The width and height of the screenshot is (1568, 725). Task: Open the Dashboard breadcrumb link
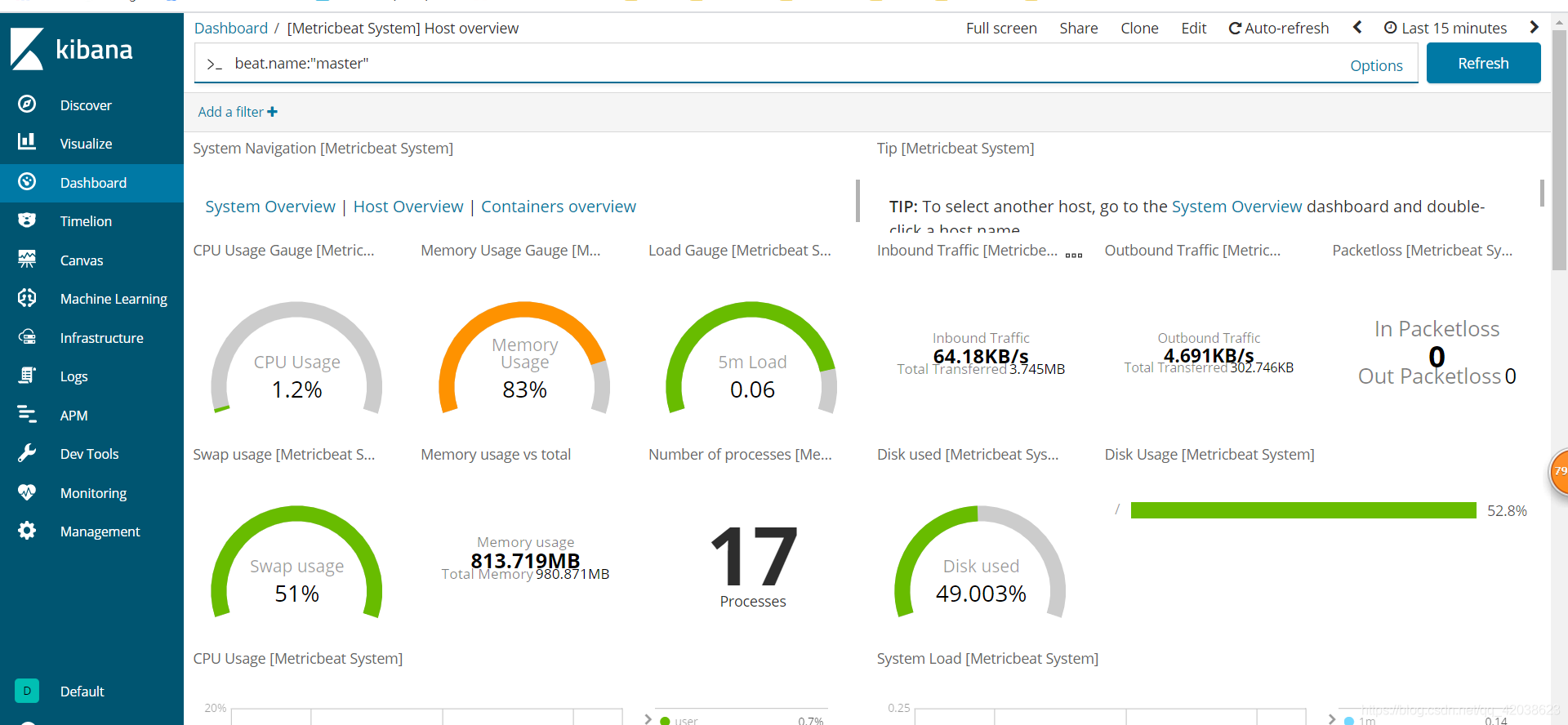(x=230, y=29)
